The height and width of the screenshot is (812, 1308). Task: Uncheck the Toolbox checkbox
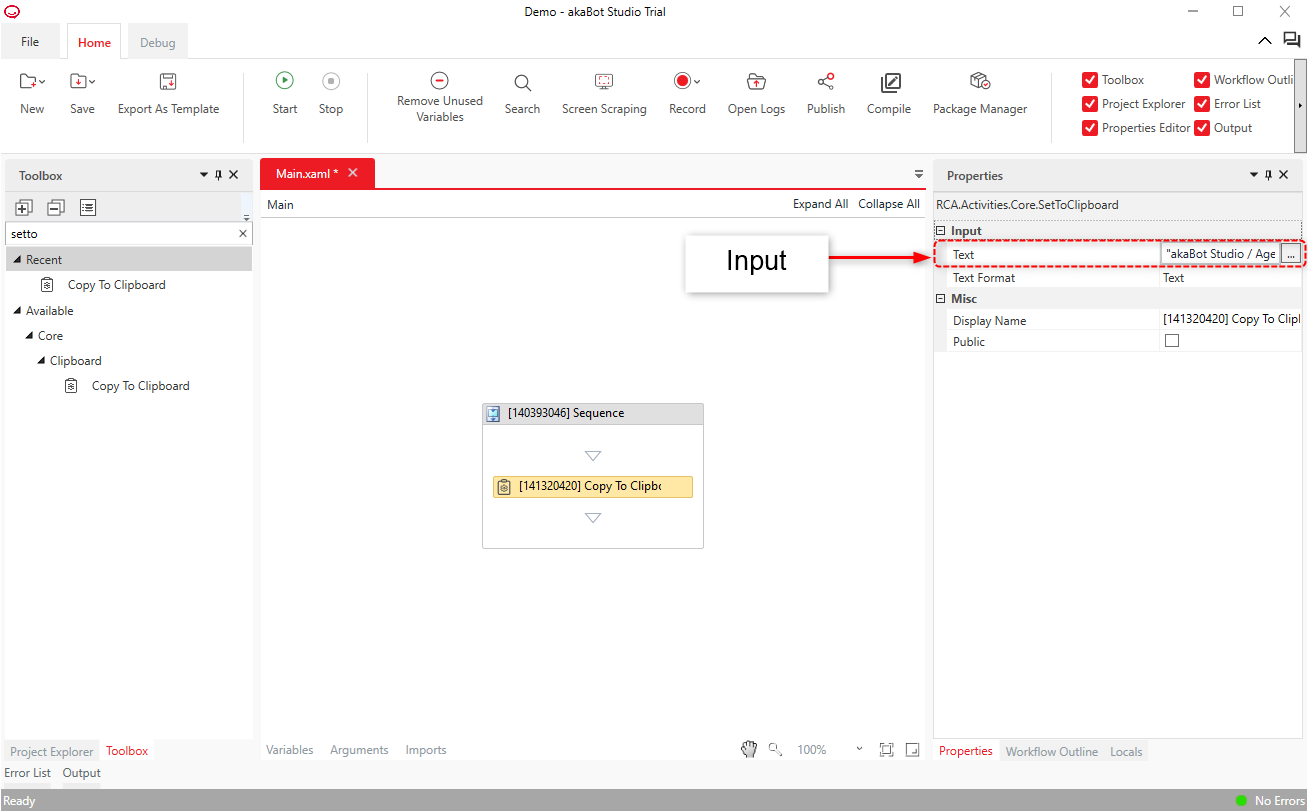pyautogui.click(x=1090, y=80)
